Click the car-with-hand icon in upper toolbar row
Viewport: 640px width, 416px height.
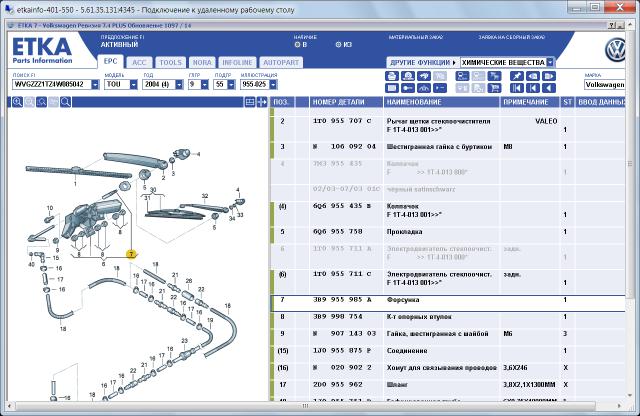(424, 76)
